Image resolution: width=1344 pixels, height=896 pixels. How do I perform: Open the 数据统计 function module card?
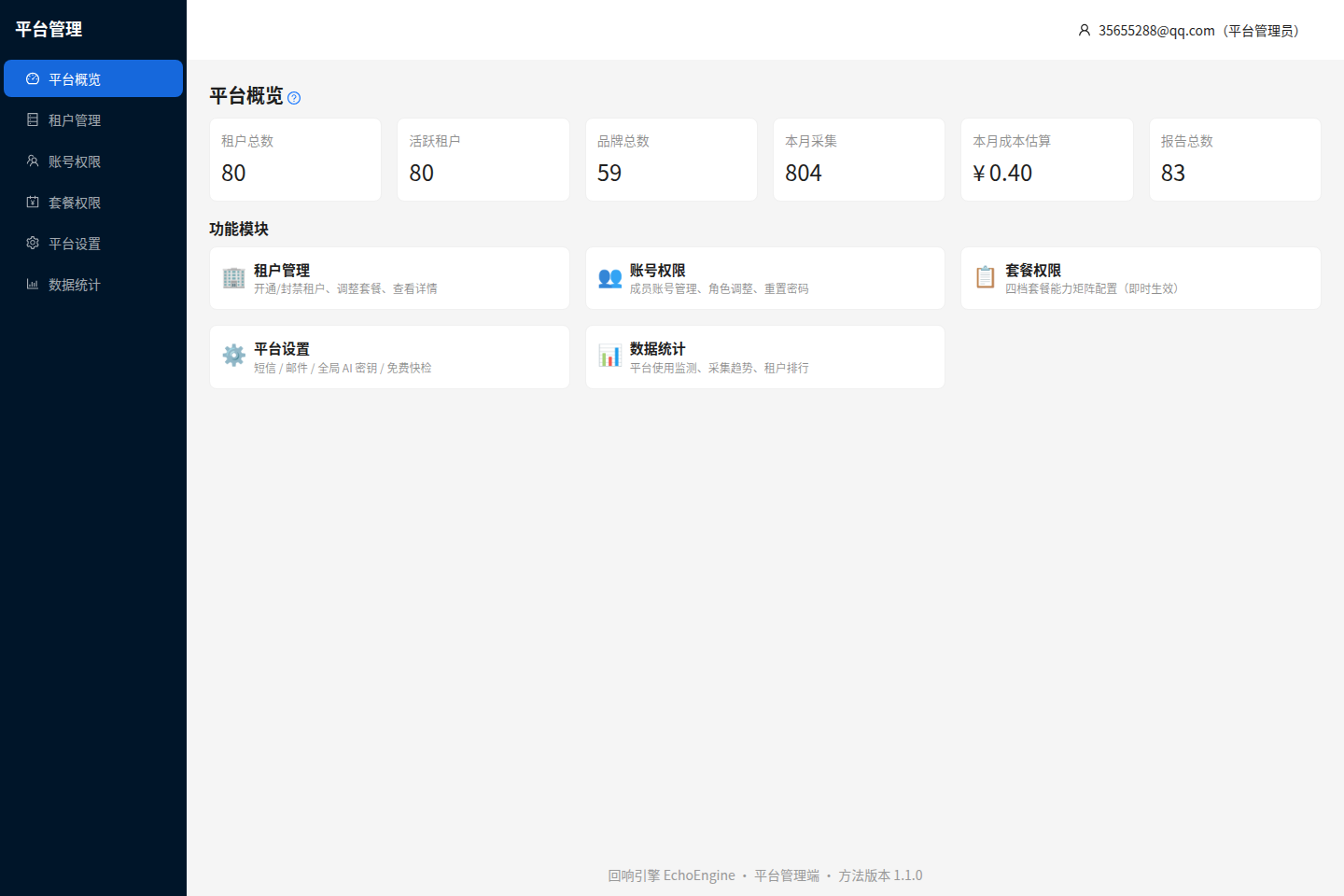click(x=765, y=357)
